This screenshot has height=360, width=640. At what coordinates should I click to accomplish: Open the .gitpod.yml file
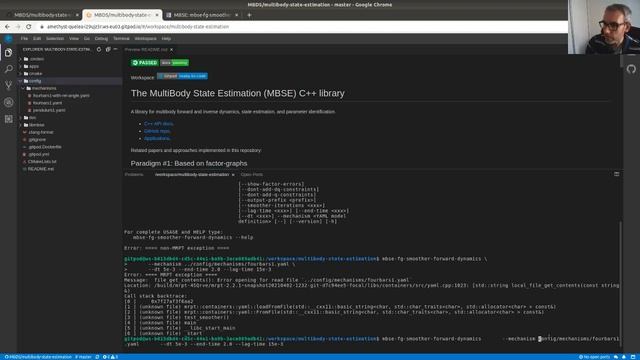point(39,155)
